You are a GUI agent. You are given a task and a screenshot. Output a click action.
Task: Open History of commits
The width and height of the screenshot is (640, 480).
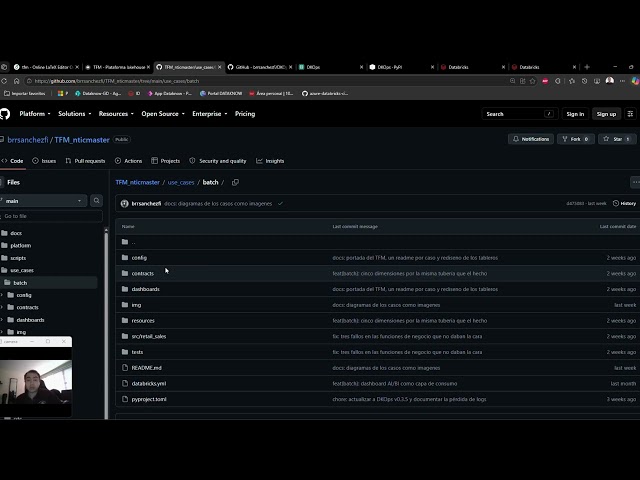tap(624, 203)
